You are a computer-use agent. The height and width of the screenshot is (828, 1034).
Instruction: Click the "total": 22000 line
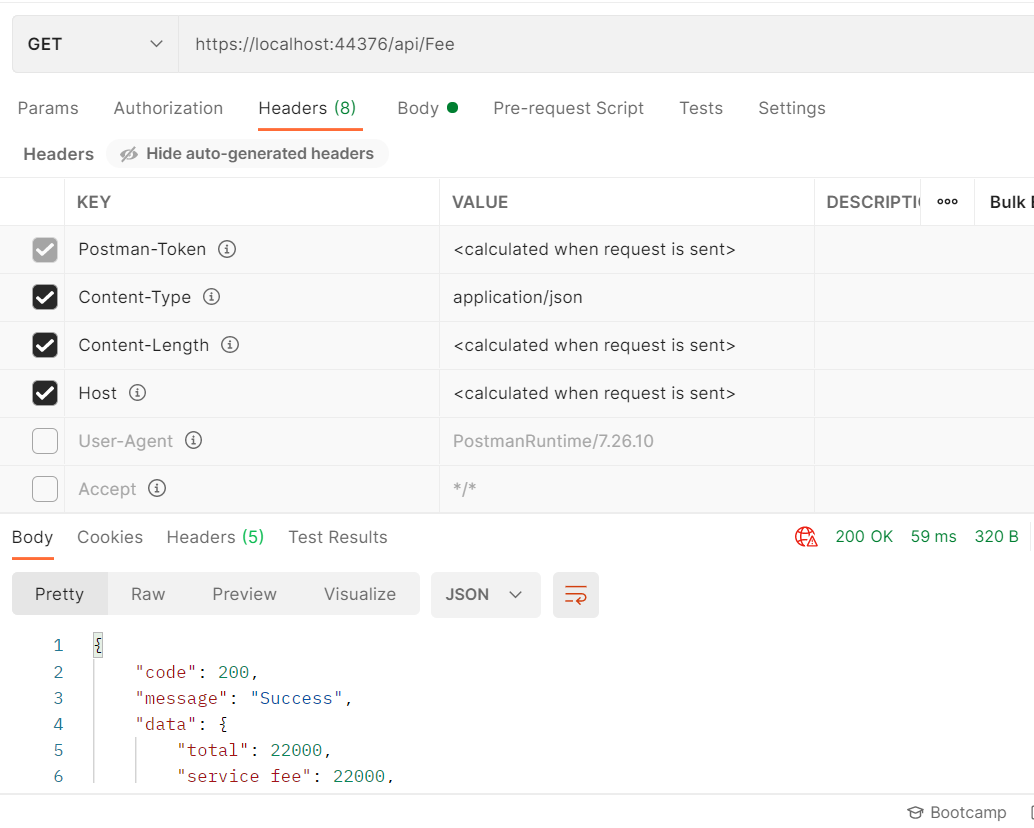(254, 750)
